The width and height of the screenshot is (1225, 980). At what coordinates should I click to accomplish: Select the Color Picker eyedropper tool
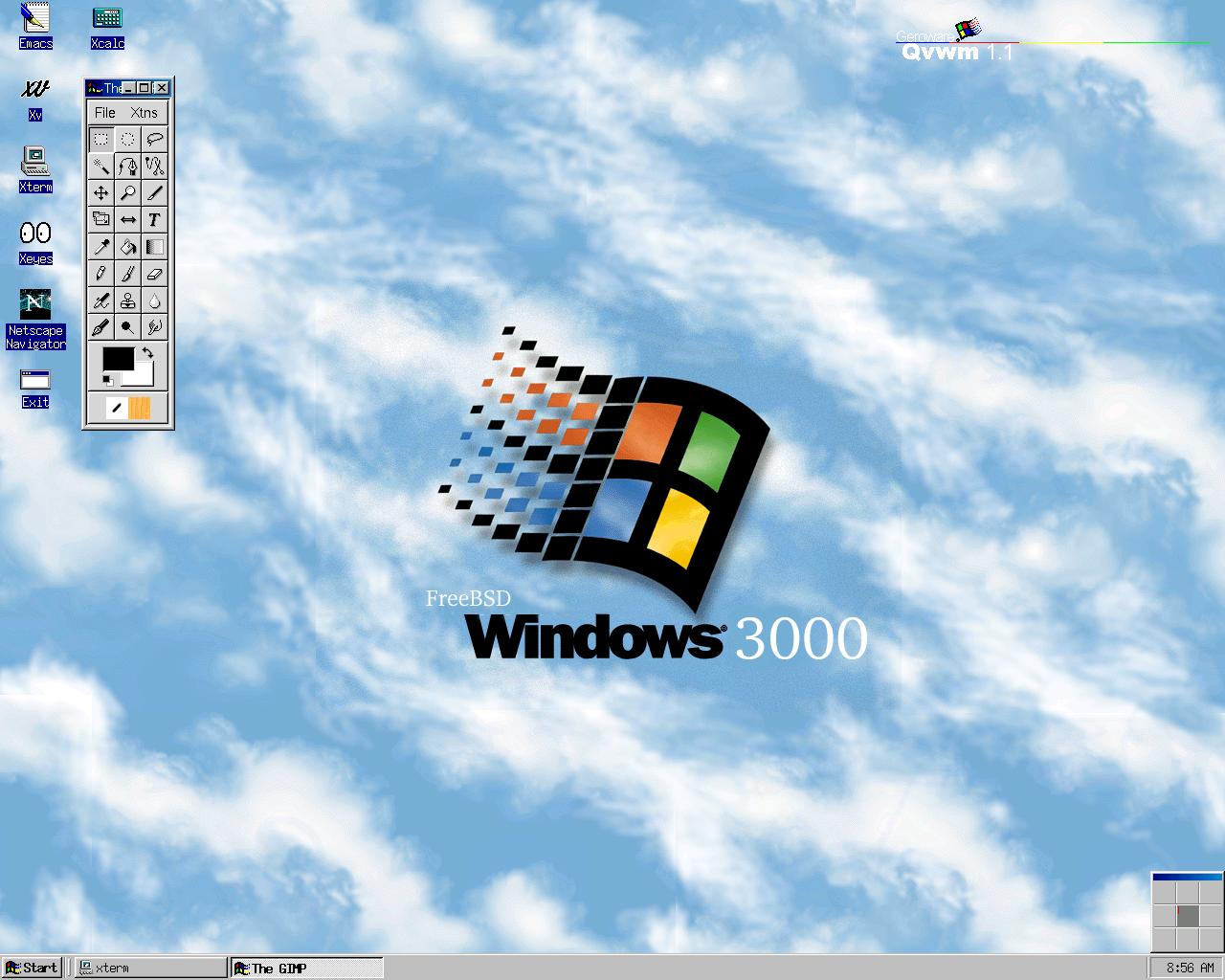pyautogui.click(x=100, y=246)
